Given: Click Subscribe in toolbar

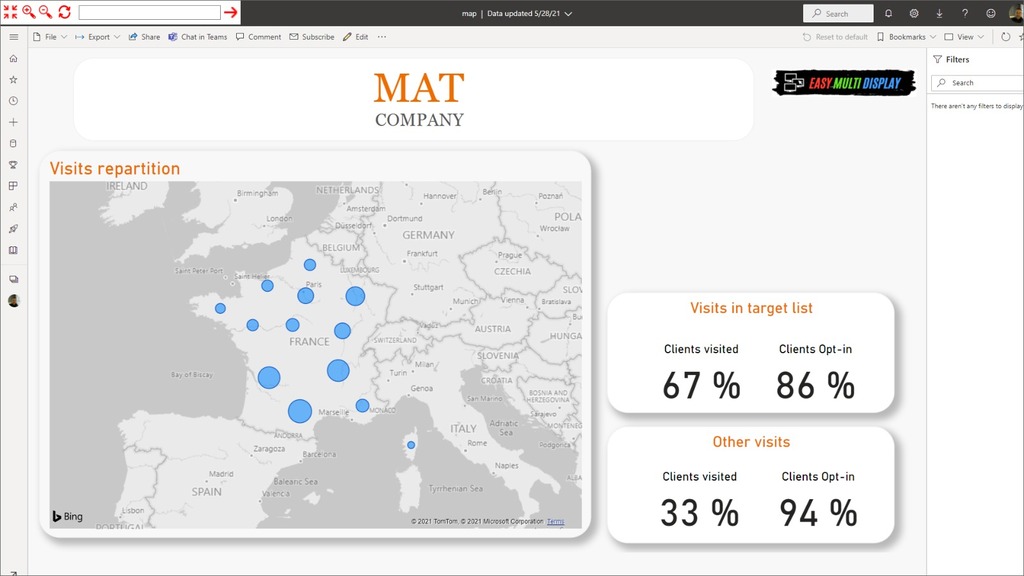Looking at the screenshot, I should click(x=312, y=37).
